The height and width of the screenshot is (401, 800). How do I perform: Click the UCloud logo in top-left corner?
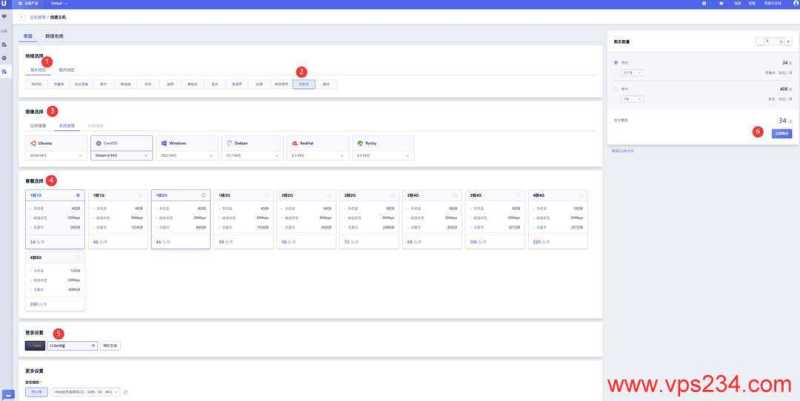[7, 4]
